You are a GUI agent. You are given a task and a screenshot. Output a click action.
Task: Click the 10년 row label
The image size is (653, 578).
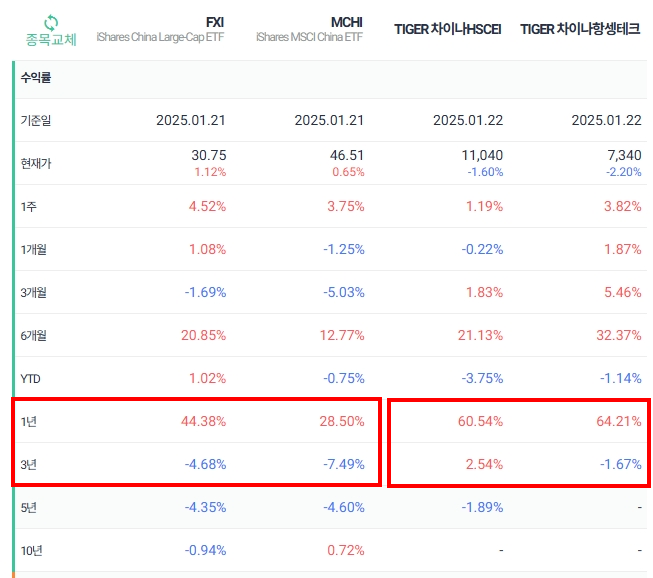(32, 551)
